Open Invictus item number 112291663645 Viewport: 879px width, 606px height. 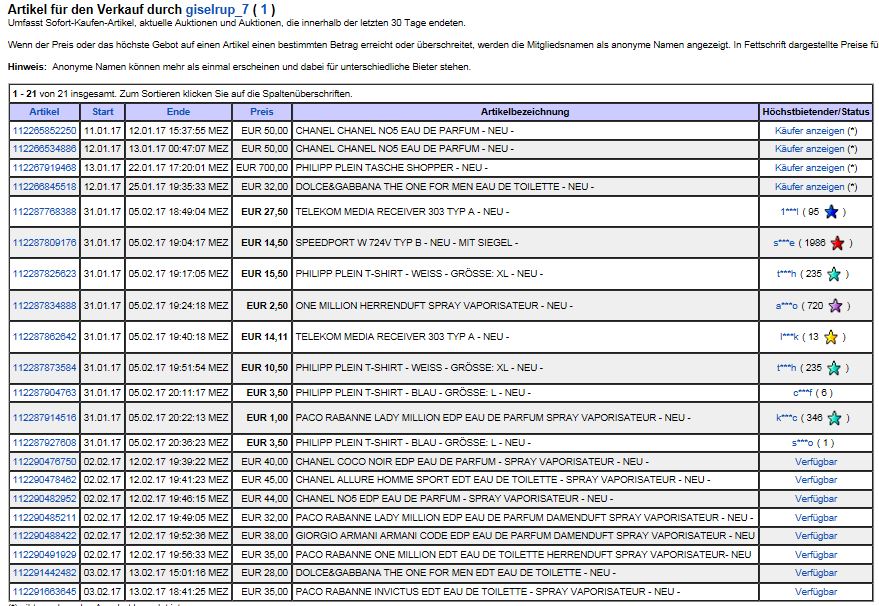tap(44, 591)
